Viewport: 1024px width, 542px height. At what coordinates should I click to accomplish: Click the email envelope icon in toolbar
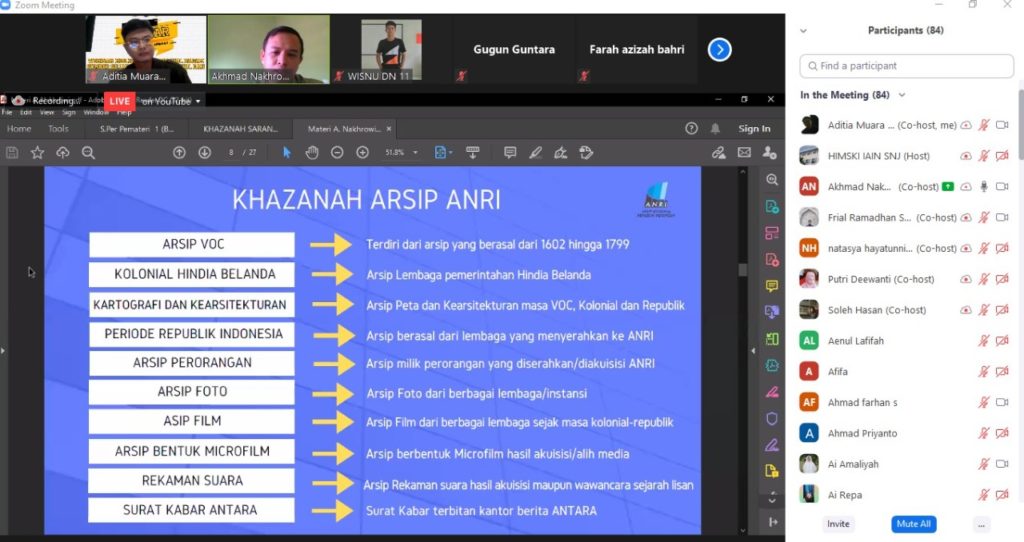coord(744,153)
